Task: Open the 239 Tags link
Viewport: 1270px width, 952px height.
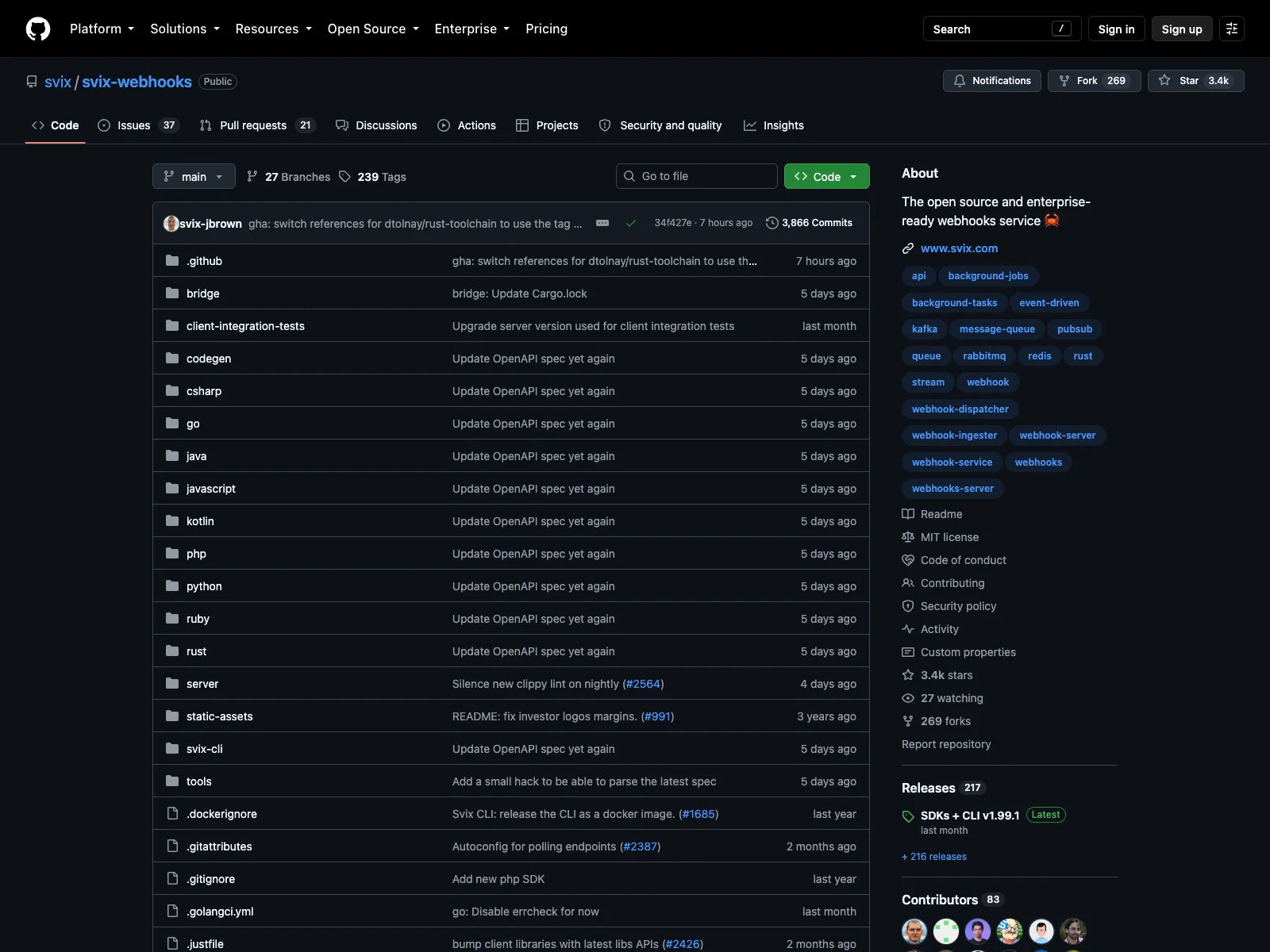Action: pyautogui.click(x=372, y=177)
